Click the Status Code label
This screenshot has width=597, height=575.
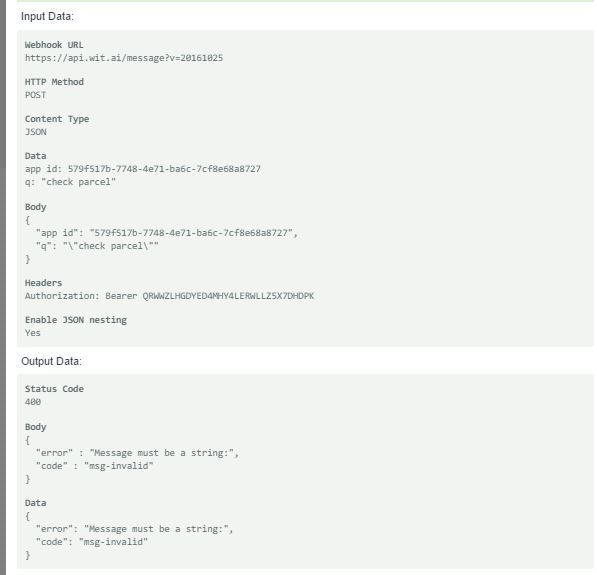pos(54,389)
